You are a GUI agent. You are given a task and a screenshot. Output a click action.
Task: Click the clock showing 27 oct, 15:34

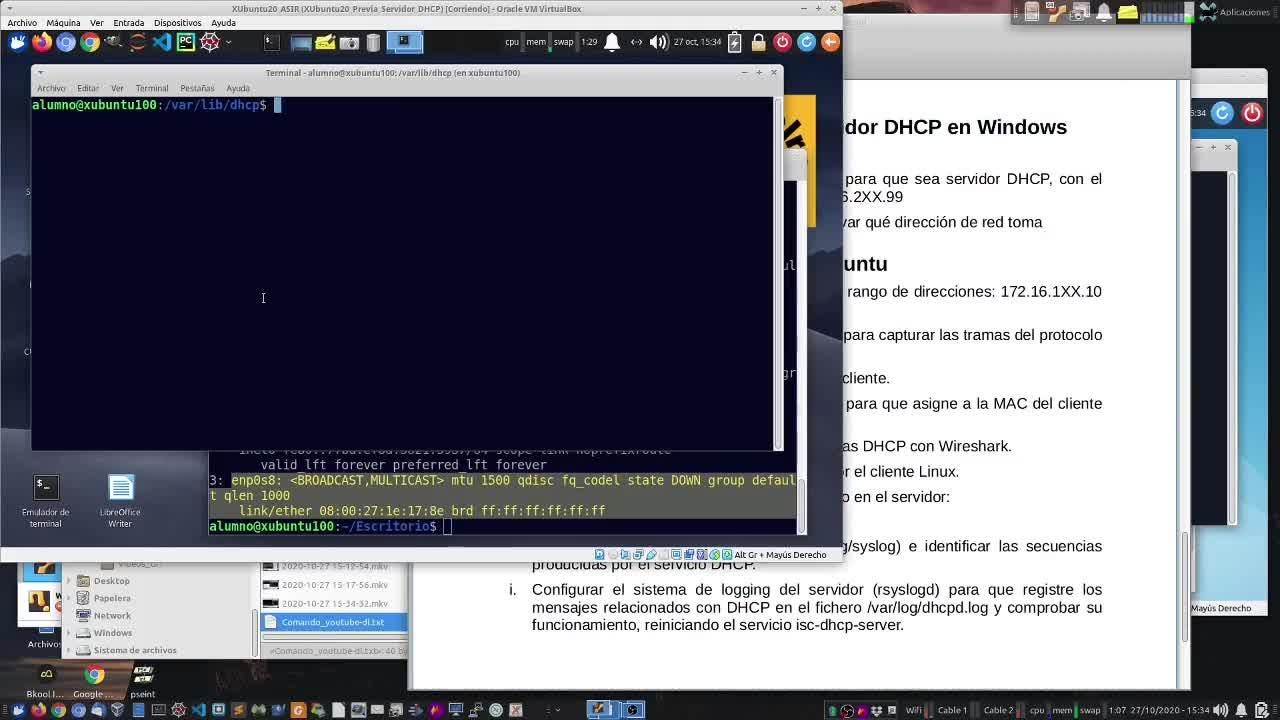698,42
